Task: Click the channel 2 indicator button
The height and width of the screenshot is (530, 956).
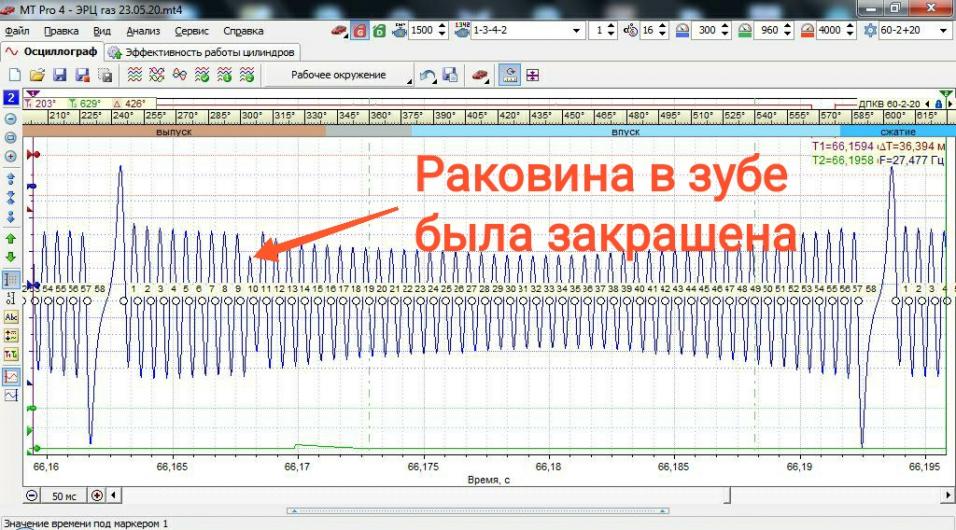Action: pos(11,98)
